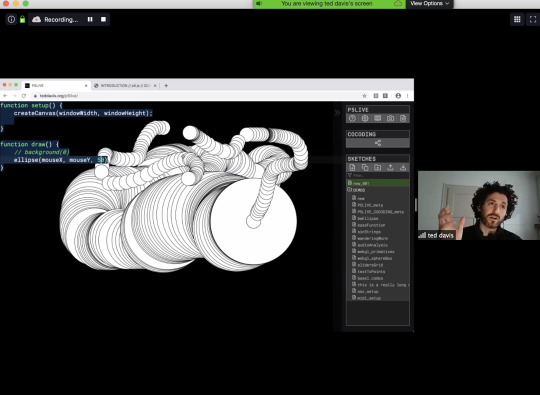Click the new folder icon in SKETCHES
Viewport: 540px width, 395px height.
[377, 167]
